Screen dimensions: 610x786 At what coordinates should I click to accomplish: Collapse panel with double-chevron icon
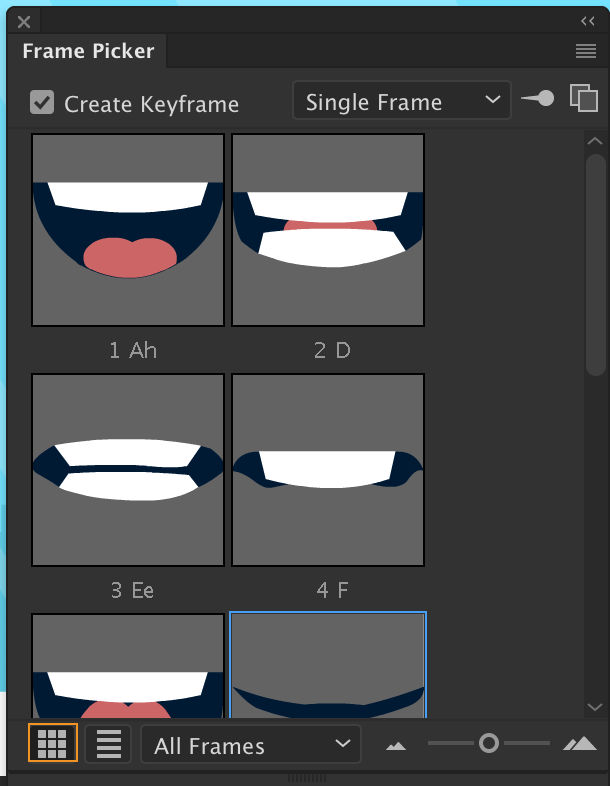[x=588, y=21]
